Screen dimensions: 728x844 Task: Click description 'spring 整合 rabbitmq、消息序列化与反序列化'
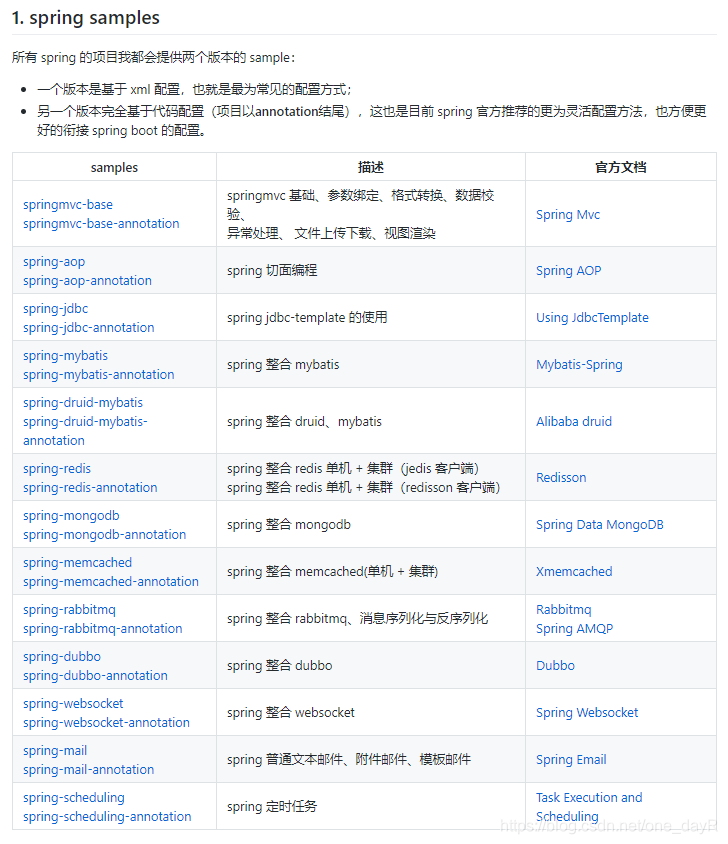[x=358, y=618]
